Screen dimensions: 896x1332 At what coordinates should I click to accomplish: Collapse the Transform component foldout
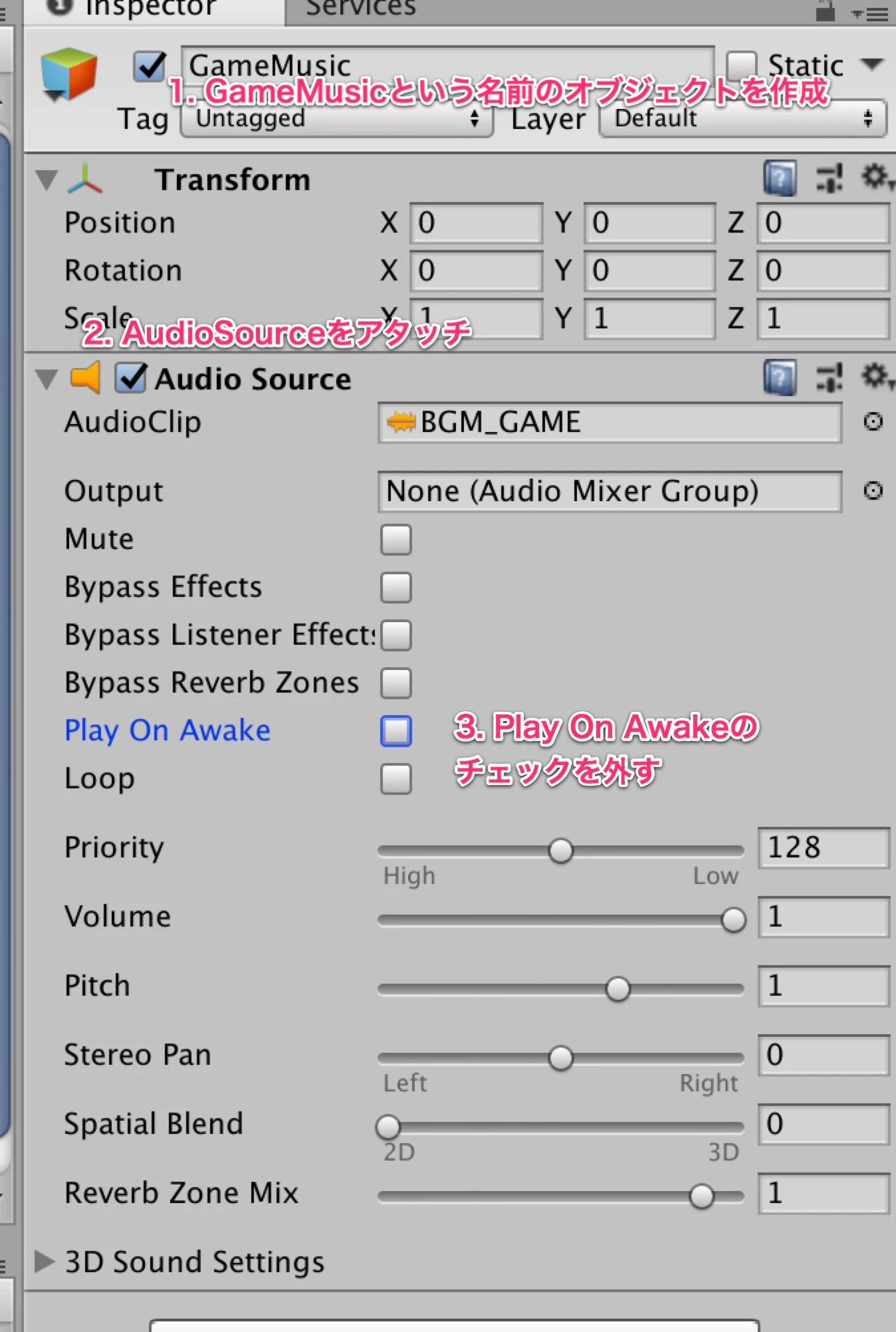(x=47, y=179)
